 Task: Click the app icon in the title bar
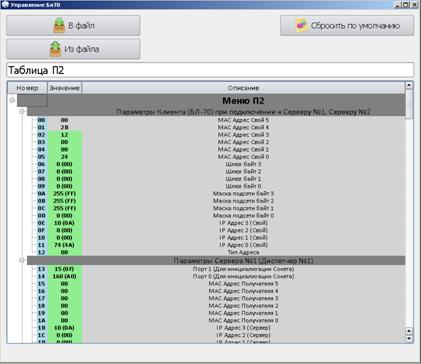point(5,4)
